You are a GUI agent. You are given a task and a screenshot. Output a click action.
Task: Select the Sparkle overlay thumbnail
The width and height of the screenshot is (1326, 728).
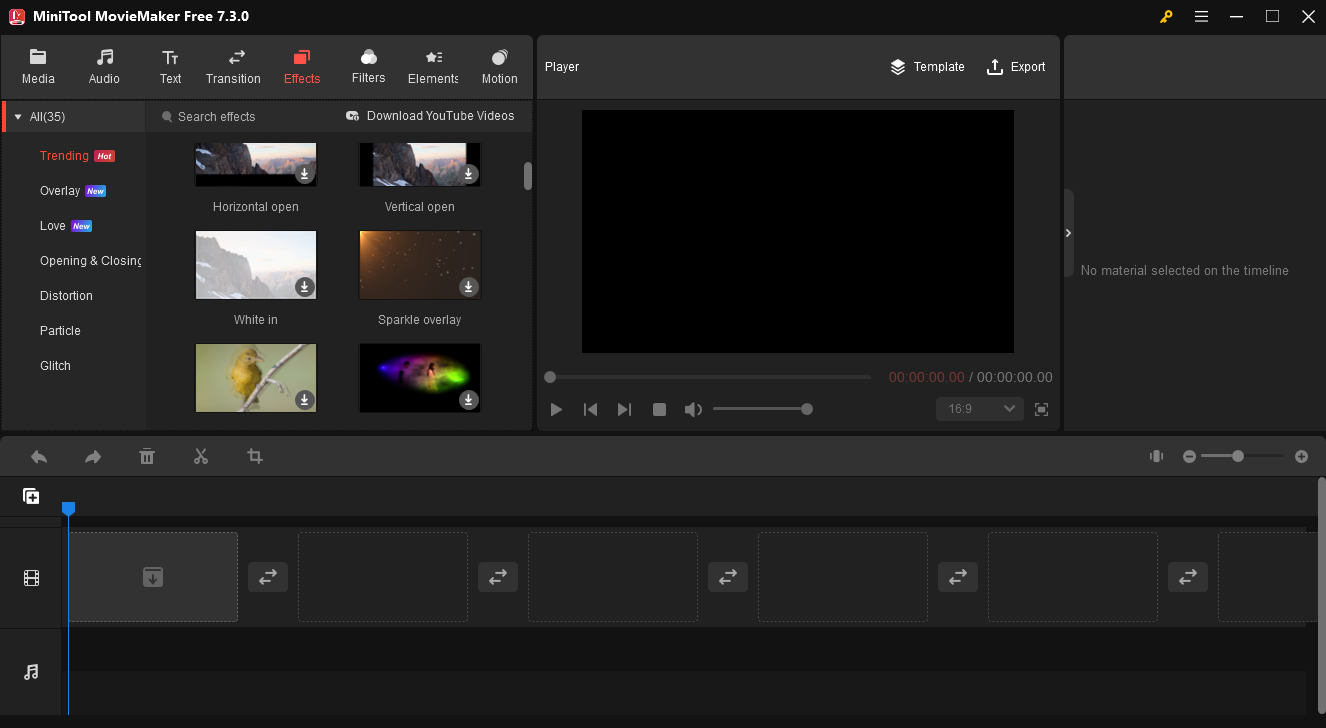click(x=420, y=265)
